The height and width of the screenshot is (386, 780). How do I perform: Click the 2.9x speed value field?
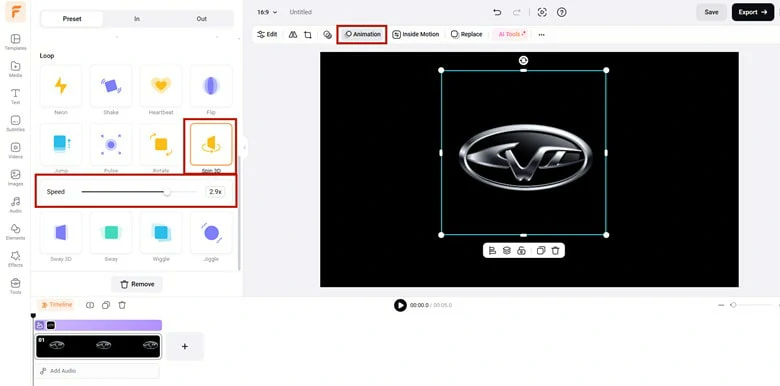(x=215, y=192)
